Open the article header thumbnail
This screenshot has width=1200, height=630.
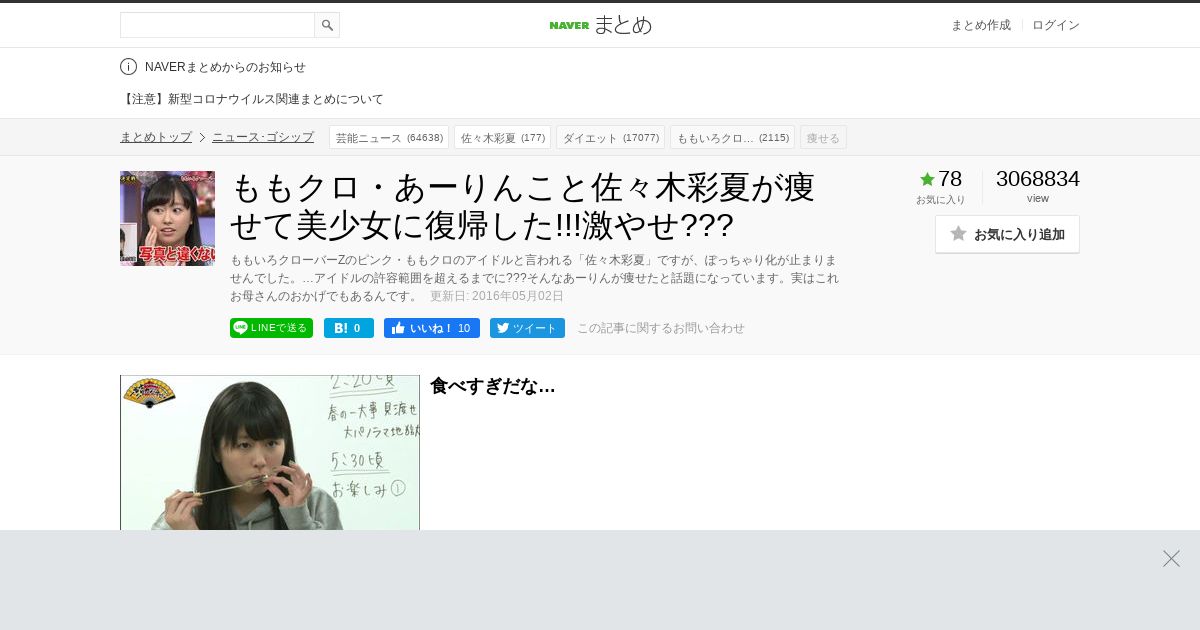click(x=167, y=218)
